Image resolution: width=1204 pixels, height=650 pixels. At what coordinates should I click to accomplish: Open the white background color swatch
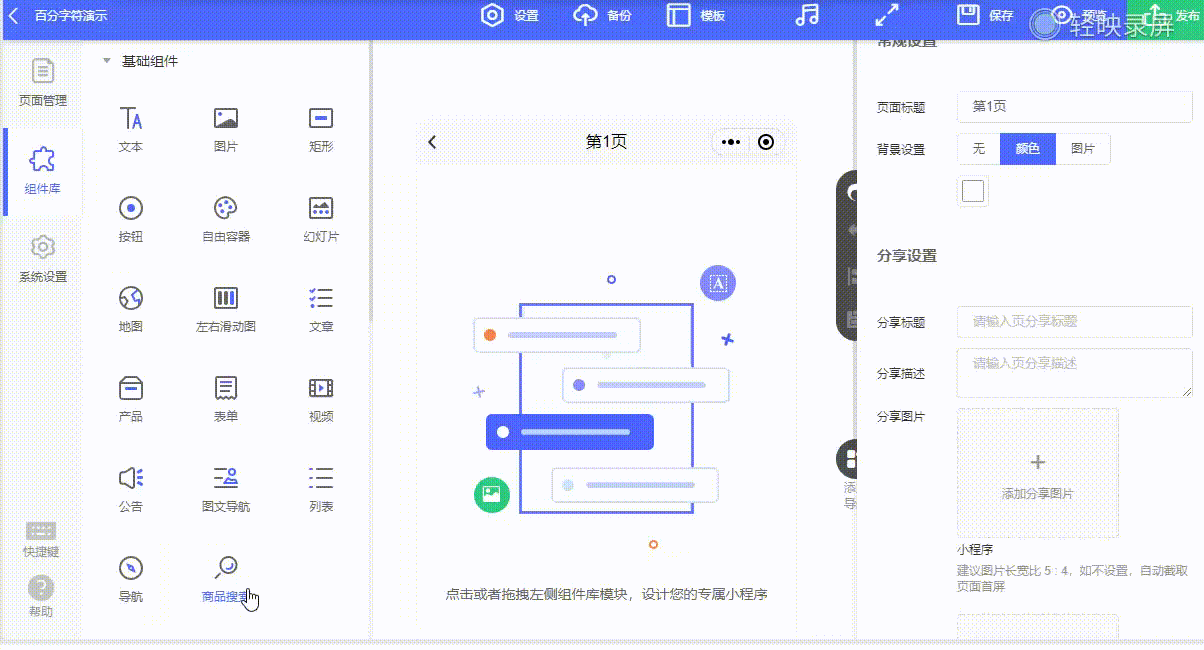(973, 191)
